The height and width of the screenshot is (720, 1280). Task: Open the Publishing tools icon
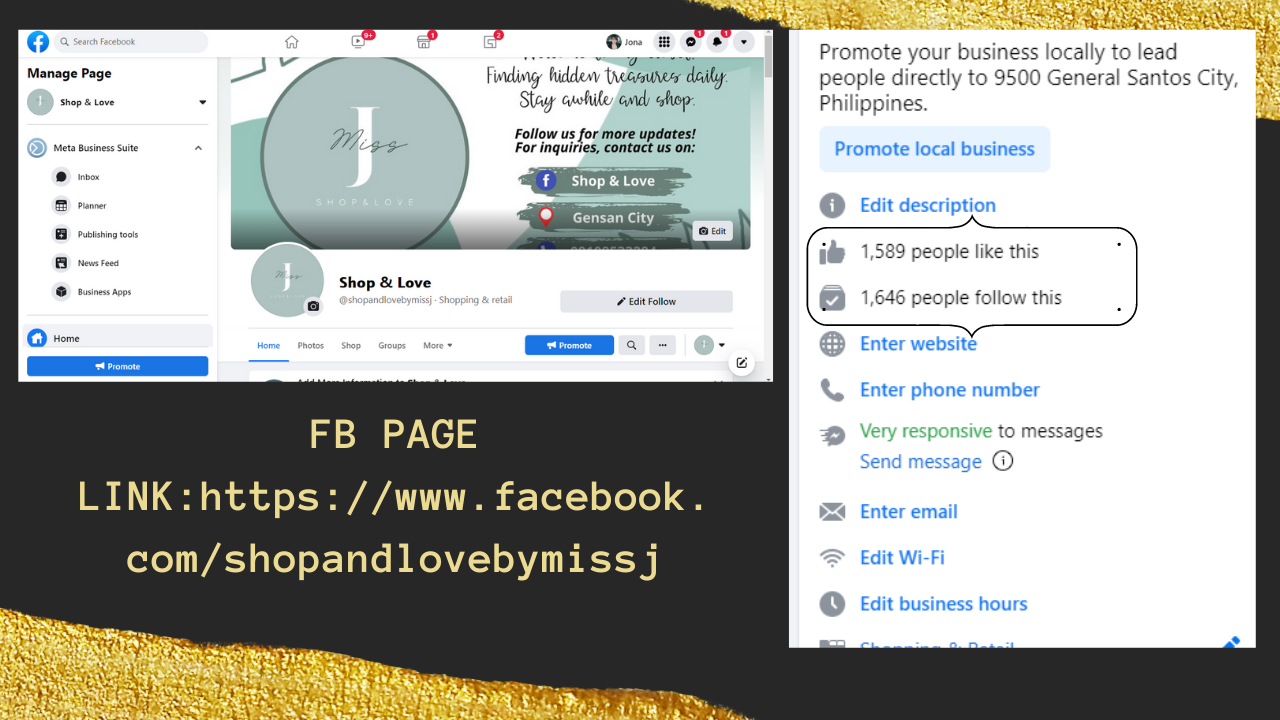coord(61,235)
